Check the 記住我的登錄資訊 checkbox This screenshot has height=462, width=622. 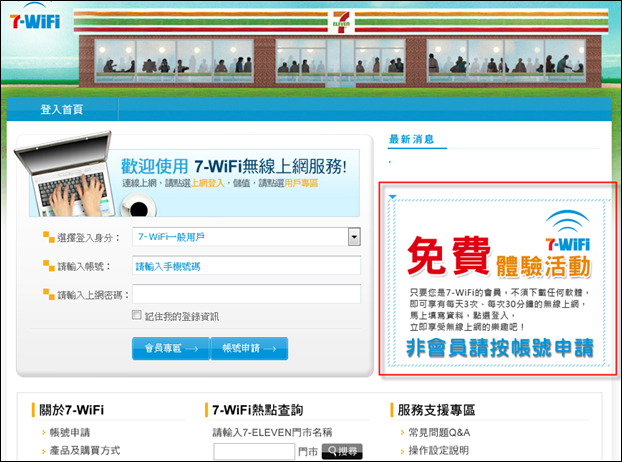136,315
